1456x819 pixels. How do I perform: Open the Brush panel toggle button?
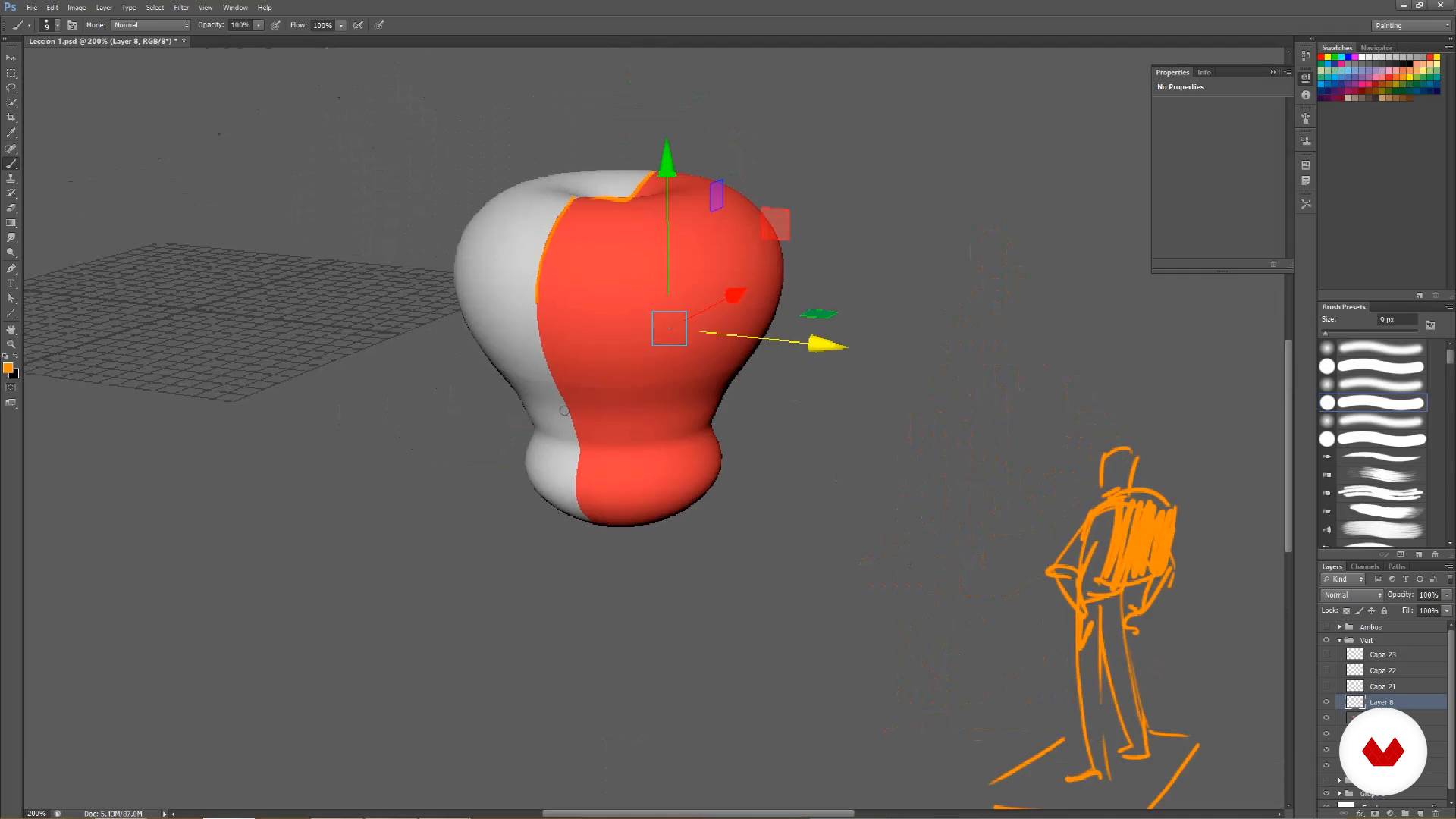tap(72, 25)
